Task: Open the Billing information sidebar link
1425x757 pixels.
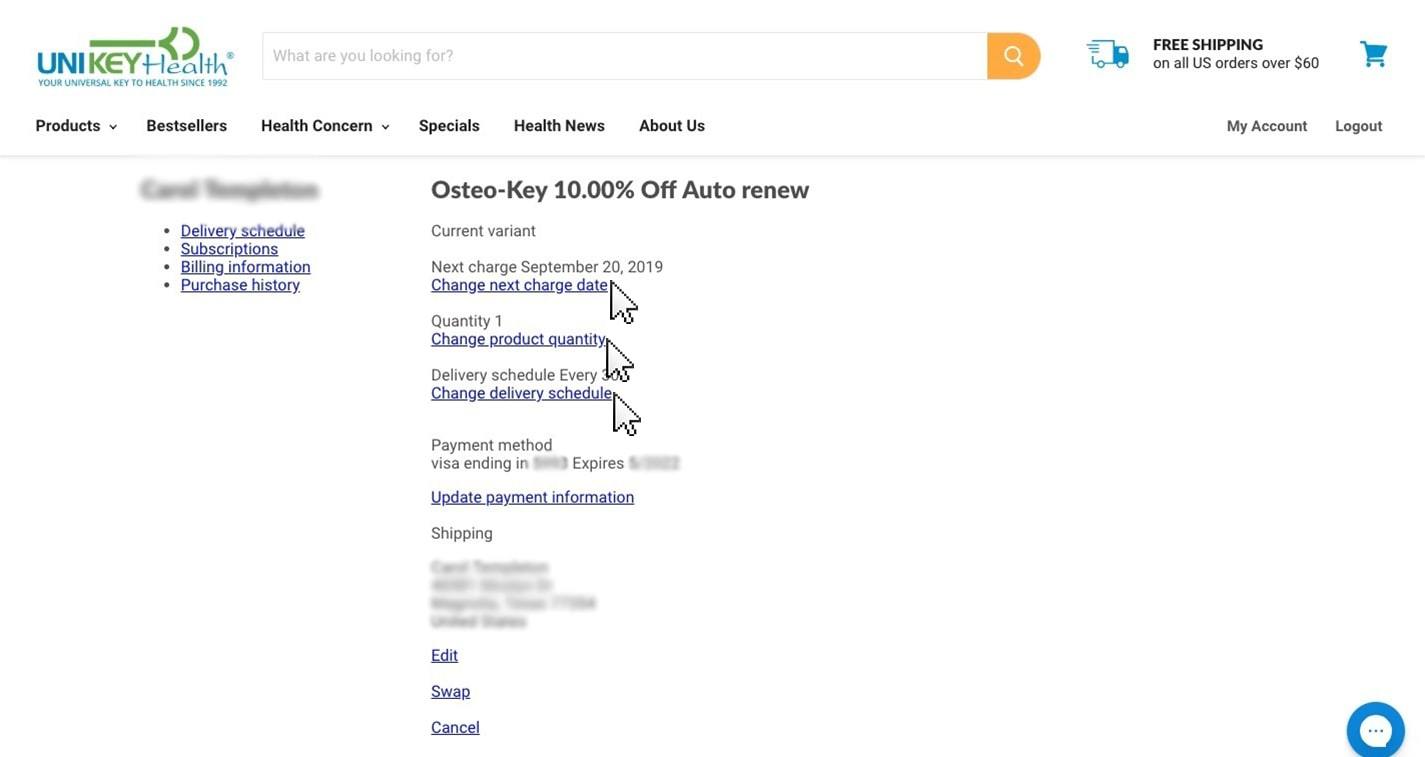Action: pos(246,267)
